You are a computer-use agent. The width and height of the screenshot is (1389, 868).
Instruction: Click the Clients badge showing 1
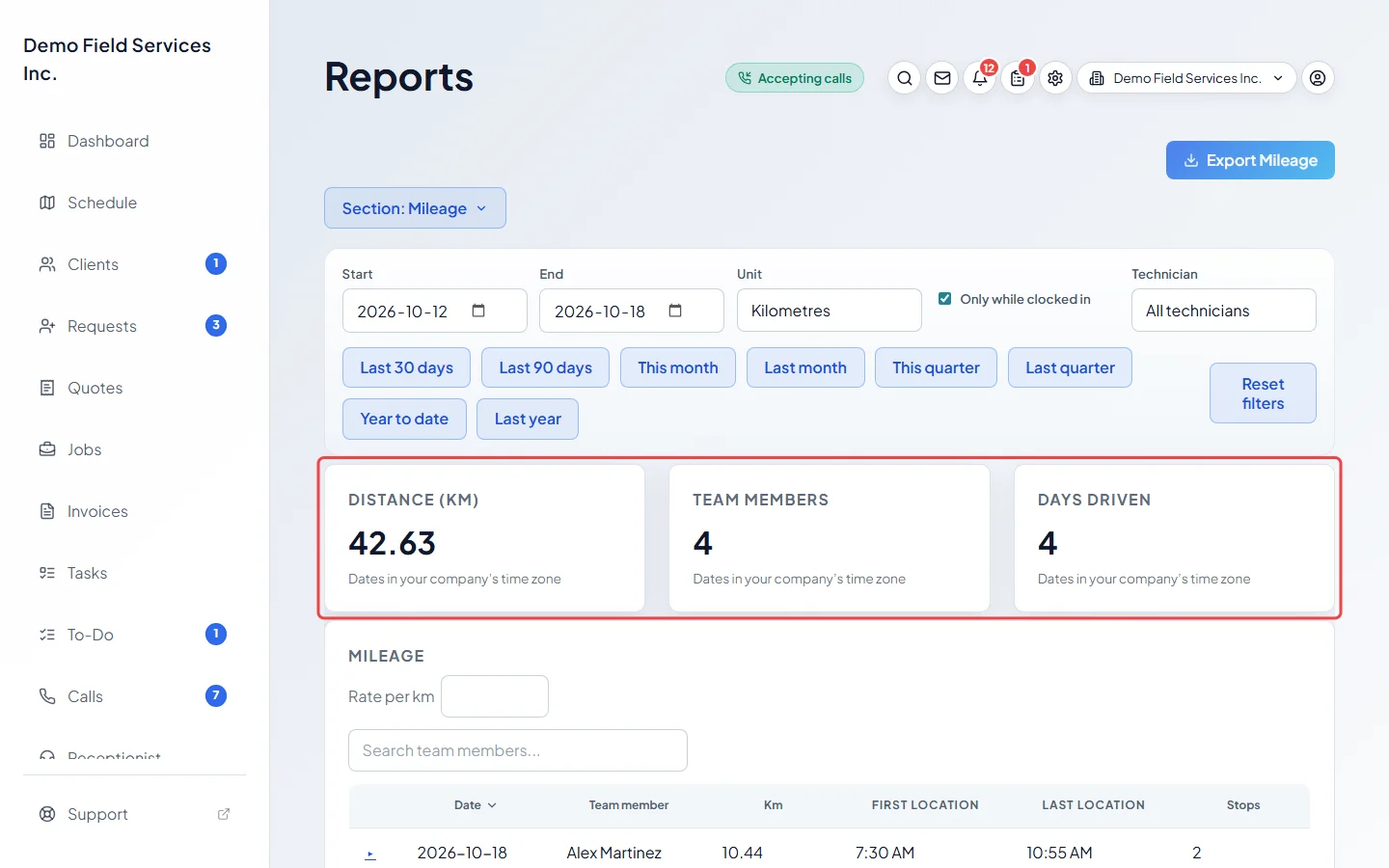coord(216,263)
